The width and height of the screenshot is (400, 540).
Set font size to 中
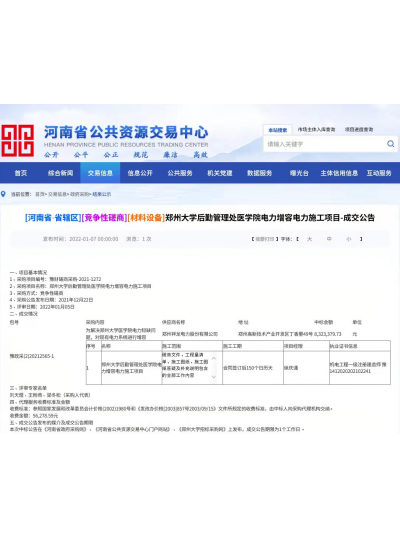(329, 239)
